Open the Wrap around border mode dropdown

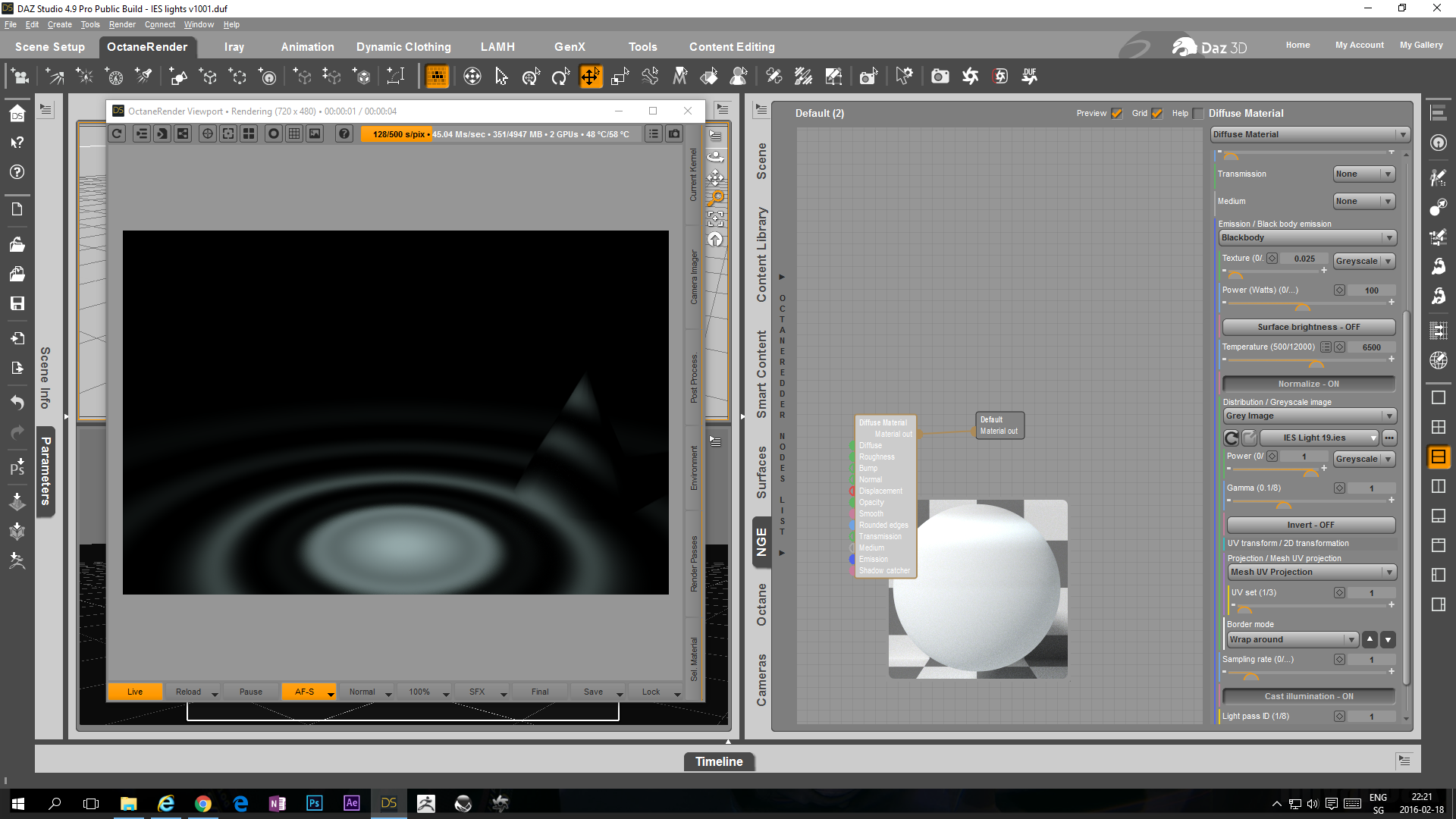pos(1292,640)
